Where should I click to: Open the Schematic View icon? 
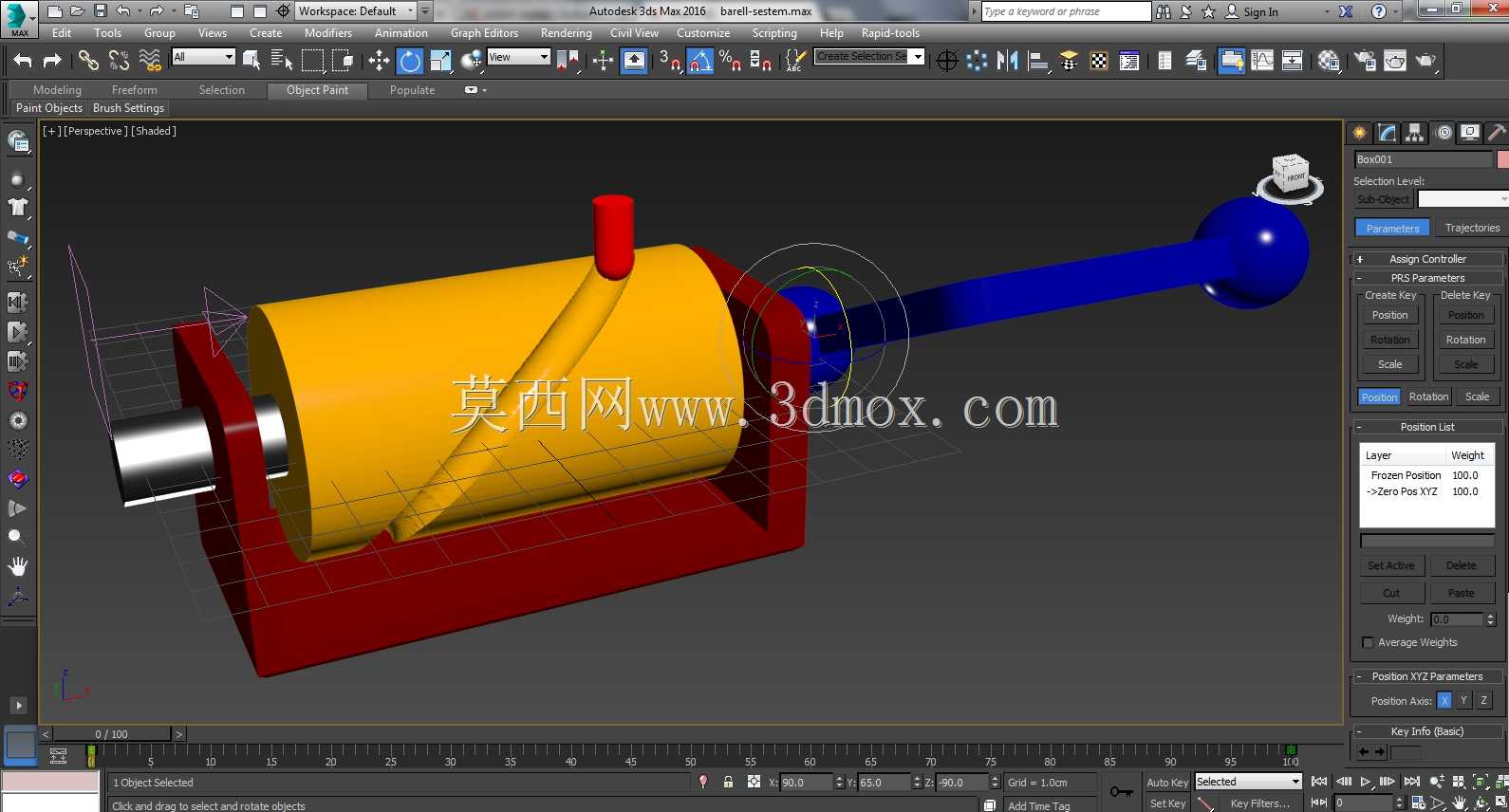point(1293,61)
